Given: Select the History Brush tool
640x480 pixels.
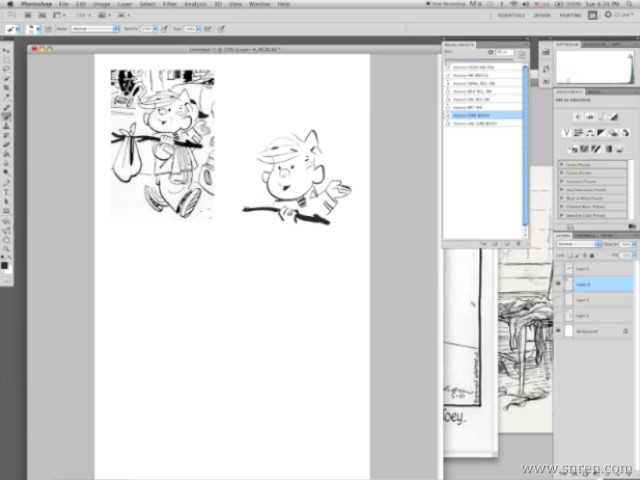Looking at the screenshot, I should [x=6, y=135].
